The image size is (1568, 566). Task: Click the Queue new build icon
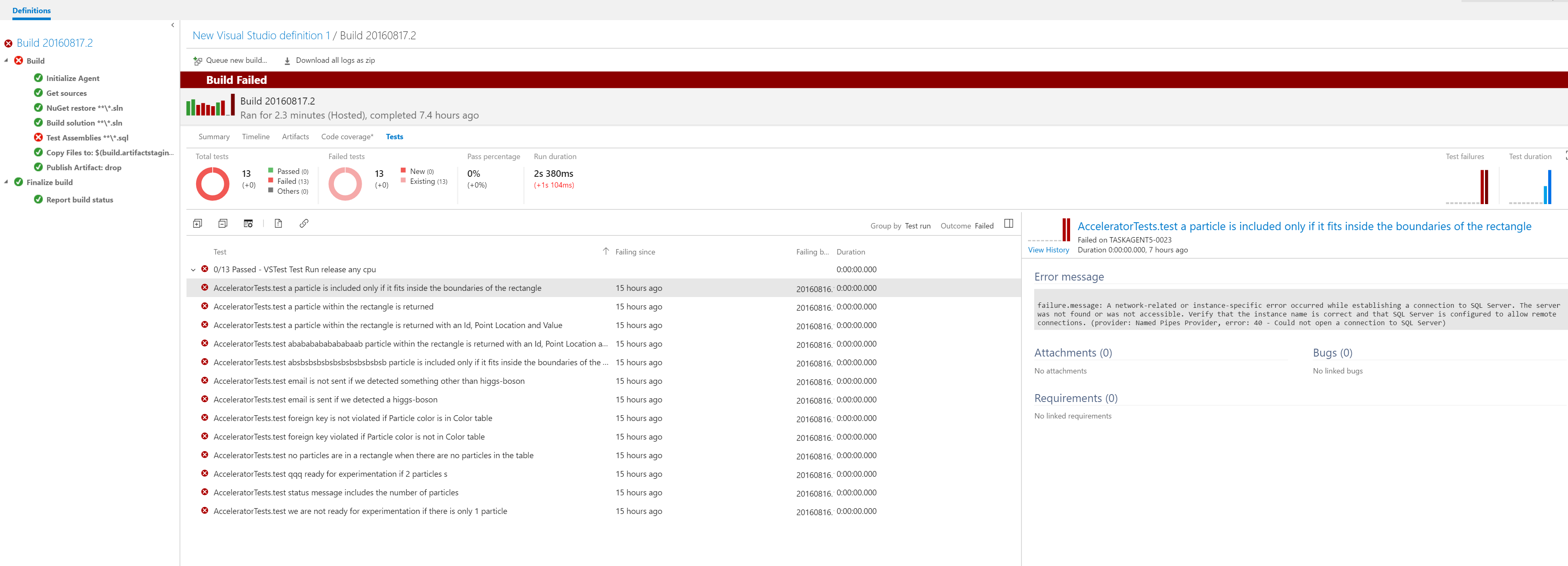[x=197, y=60]
